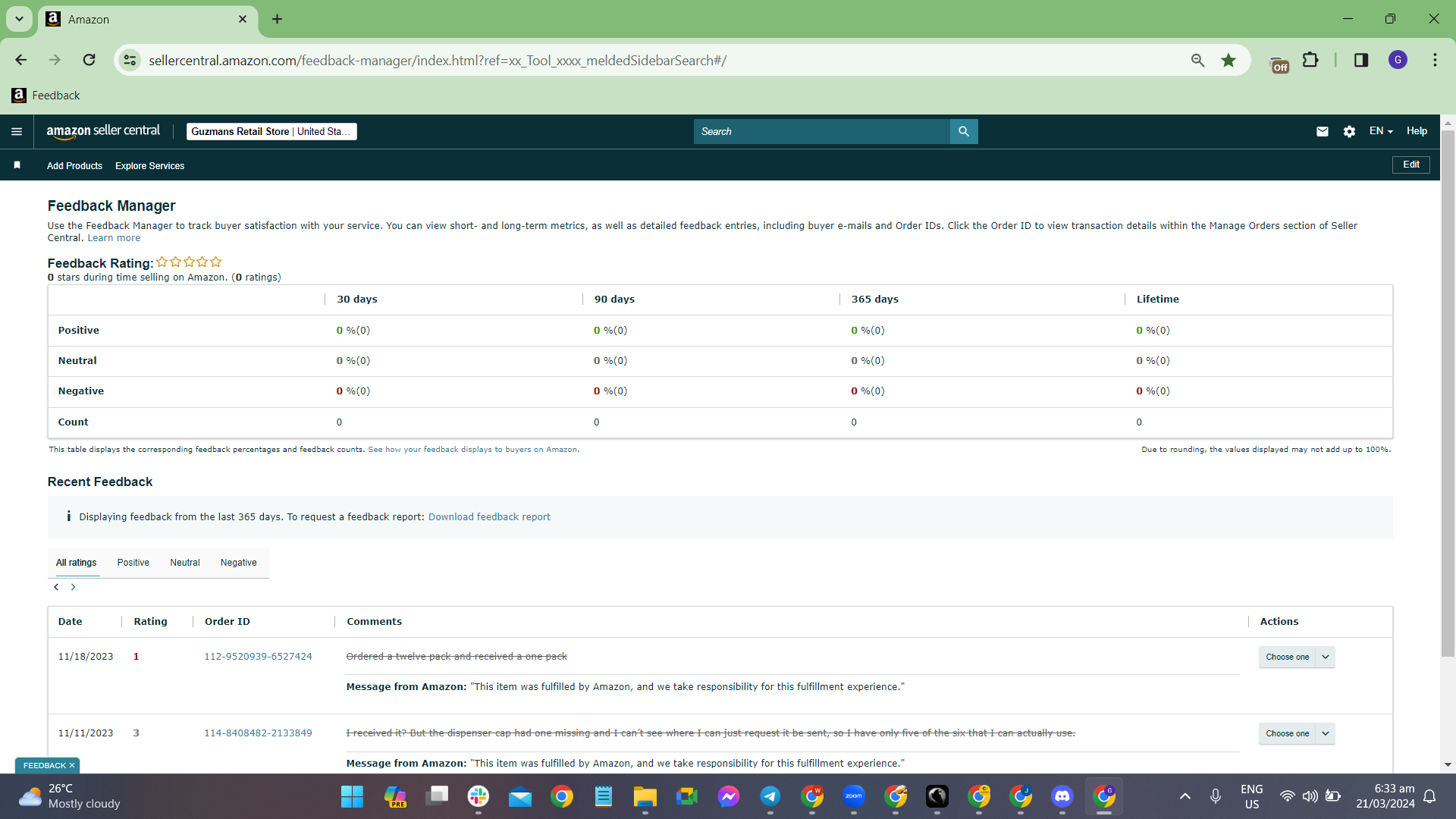Open a new browser tab
This screenshot has height=819, width=1456.
click(x=278, y=19)
